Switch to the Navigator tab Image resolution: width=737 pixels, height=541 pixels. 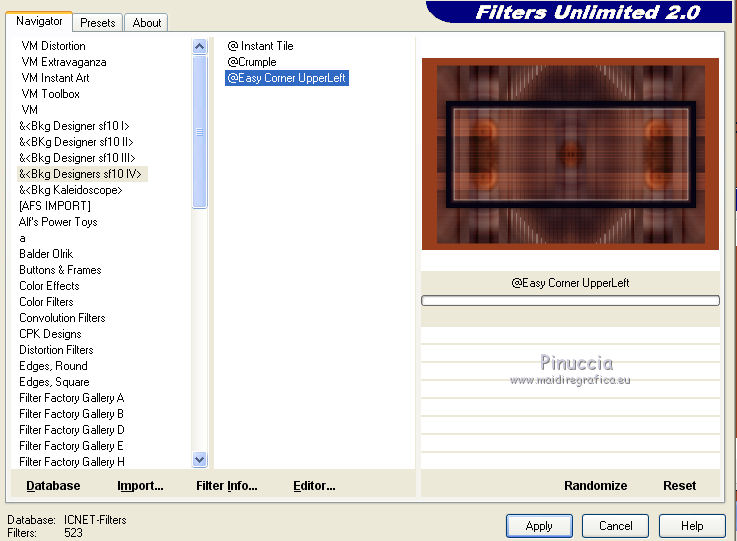(x=39, y=21)
